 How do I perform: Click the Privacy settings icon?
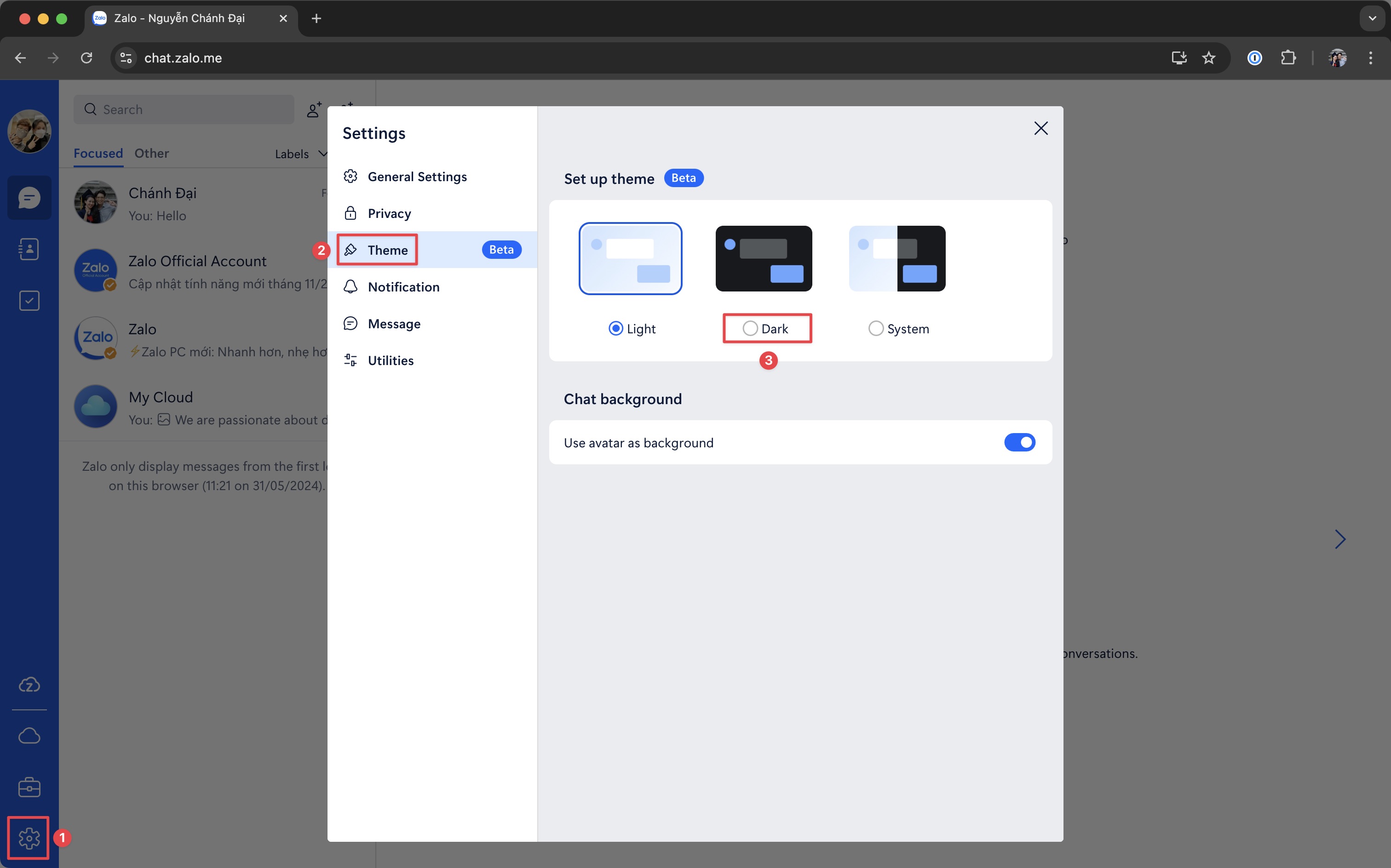point(351,212)
